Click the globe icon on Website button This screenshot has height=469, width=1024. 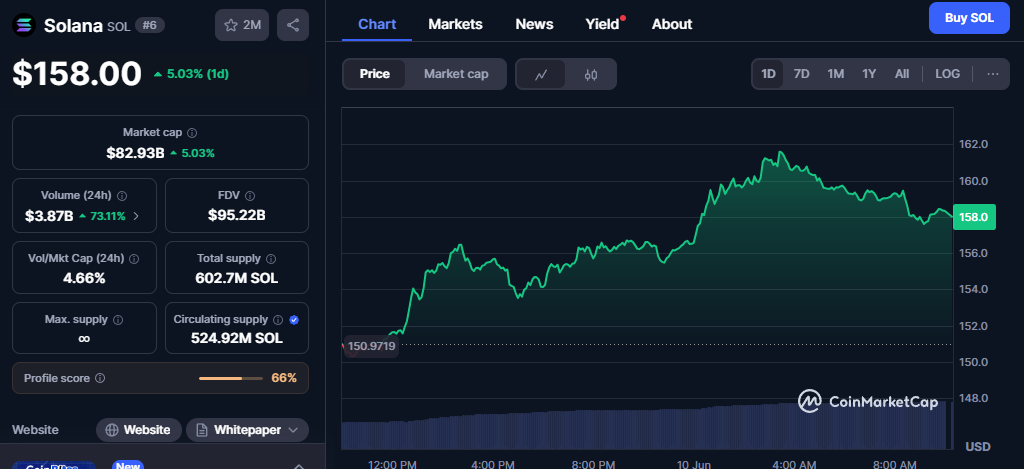112,430
